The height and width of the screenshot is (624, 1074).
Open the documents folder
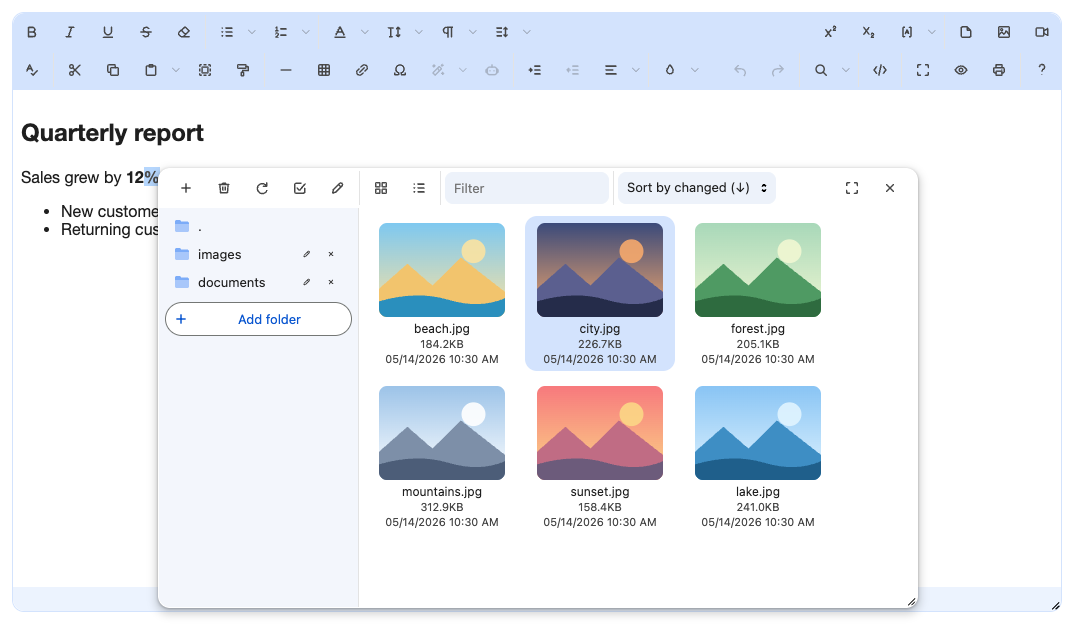[x=231, y=283]
